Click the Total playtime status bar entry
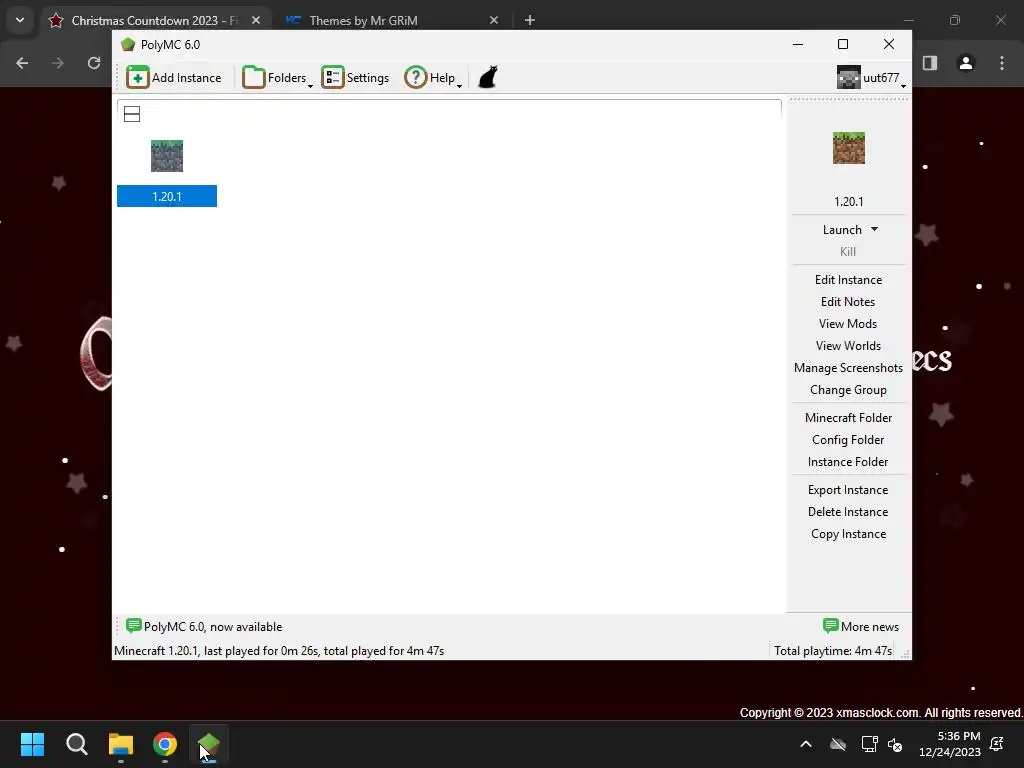 point(833,651)
